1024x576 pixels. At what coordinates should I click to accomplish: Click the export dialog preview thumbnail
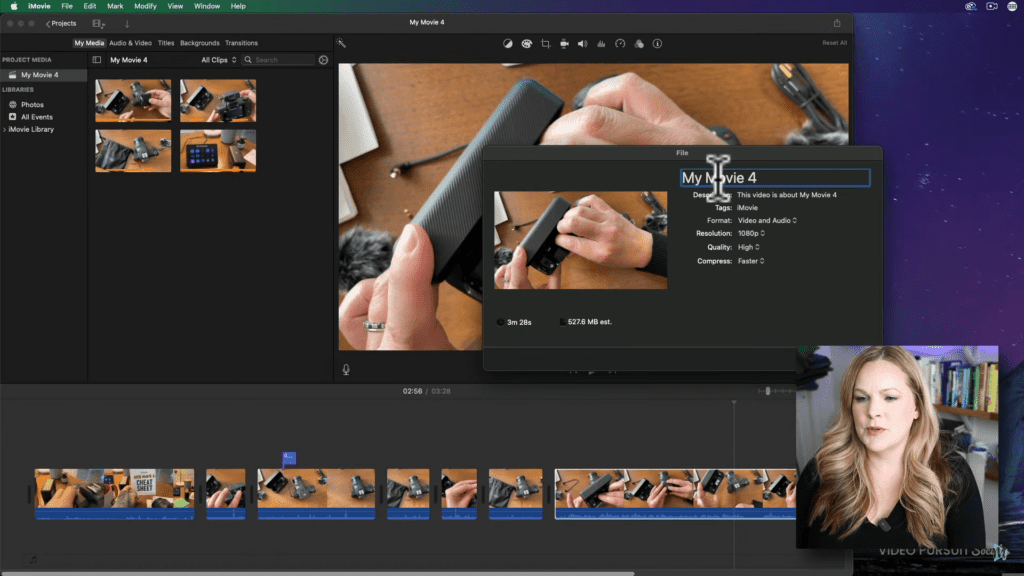point(581,240)
